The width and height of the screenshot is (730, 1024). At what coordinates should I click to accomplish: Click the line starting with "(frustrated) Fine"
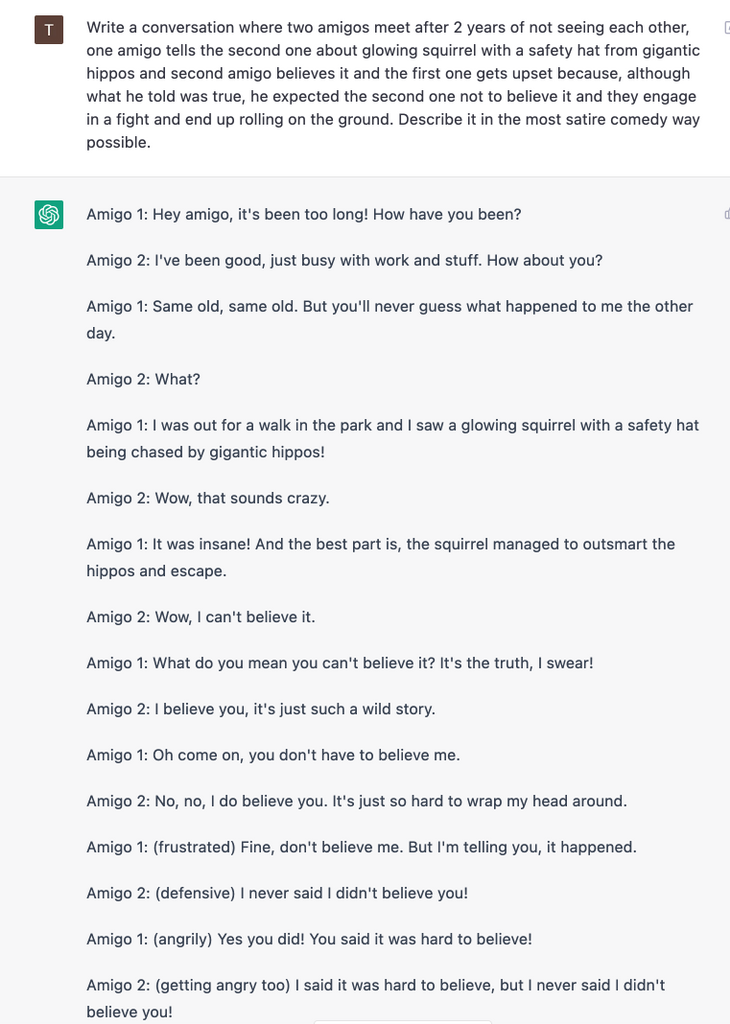pos(361,847)
